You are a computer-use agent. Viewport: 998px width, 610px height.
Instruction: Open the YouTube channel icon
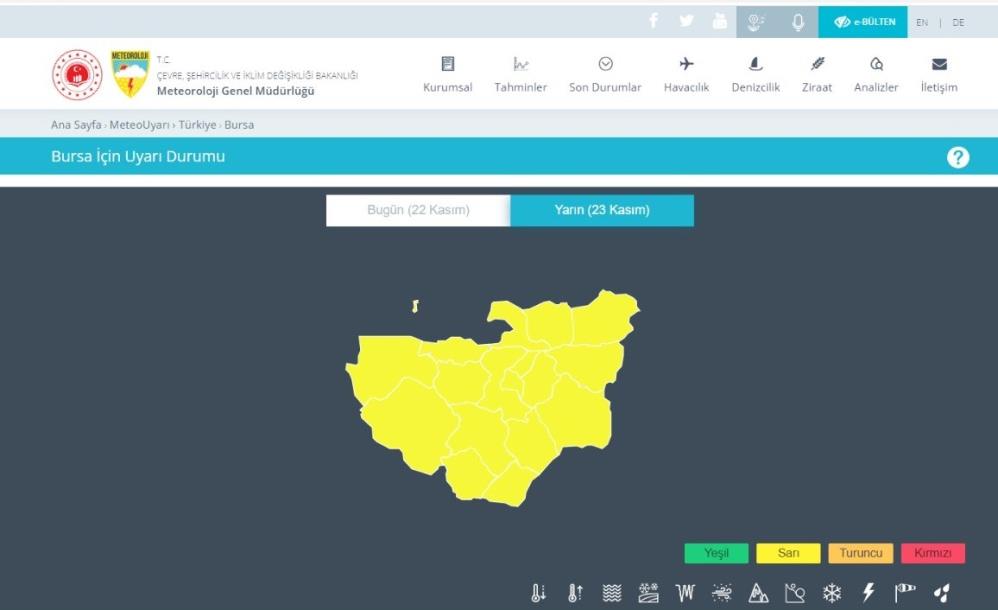coord(719,21)
